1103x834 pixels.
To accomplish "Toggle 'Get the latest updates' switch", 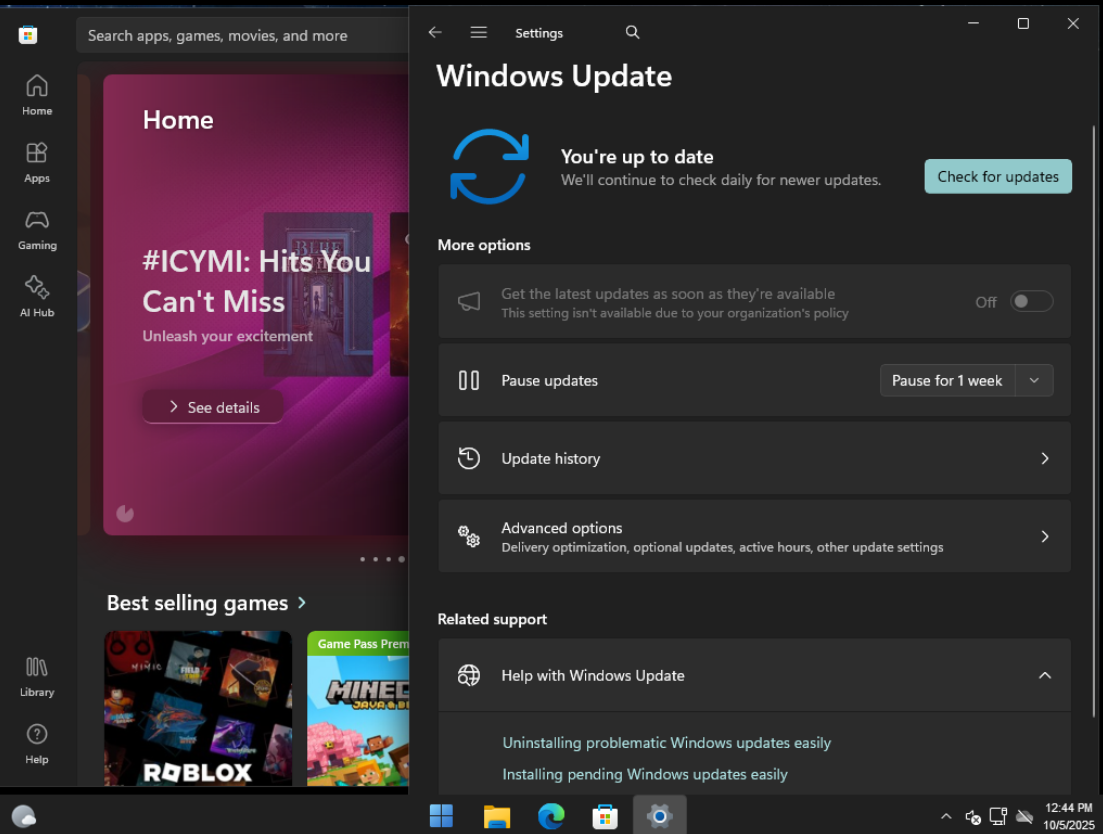I will [1031, 302].
